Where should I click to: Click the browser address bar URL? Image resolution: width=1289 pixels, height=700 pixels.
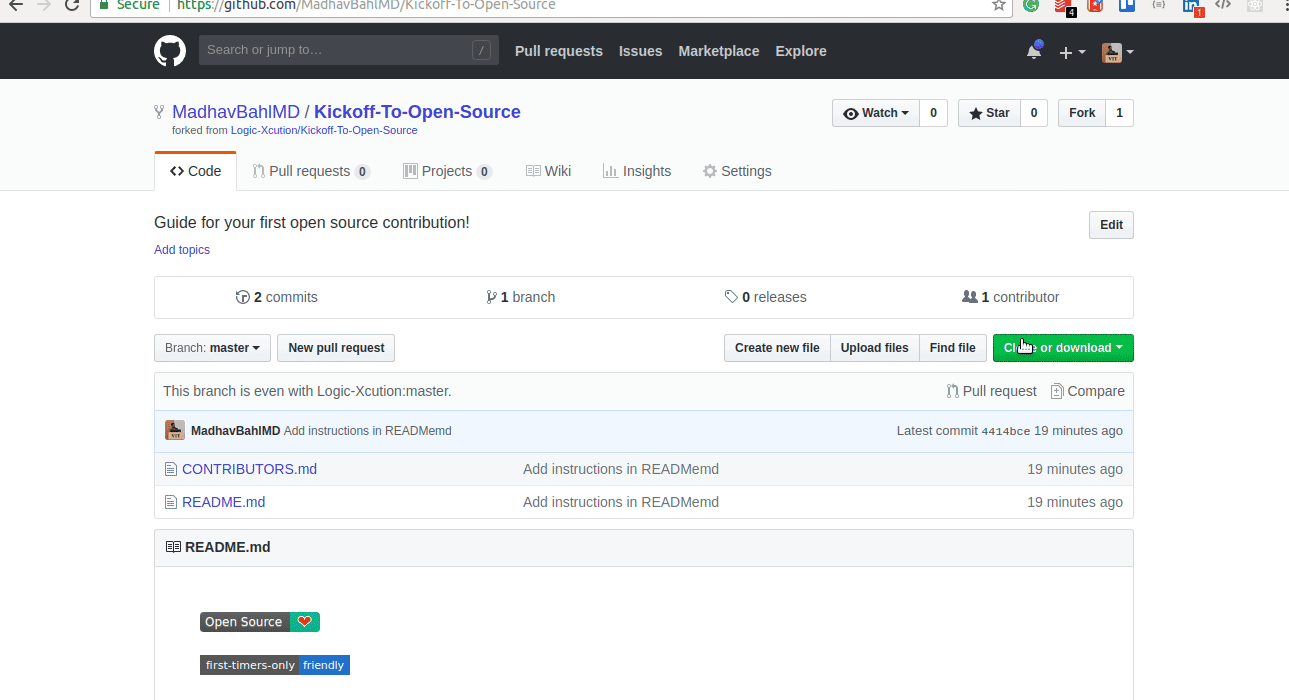pos(365,5)
